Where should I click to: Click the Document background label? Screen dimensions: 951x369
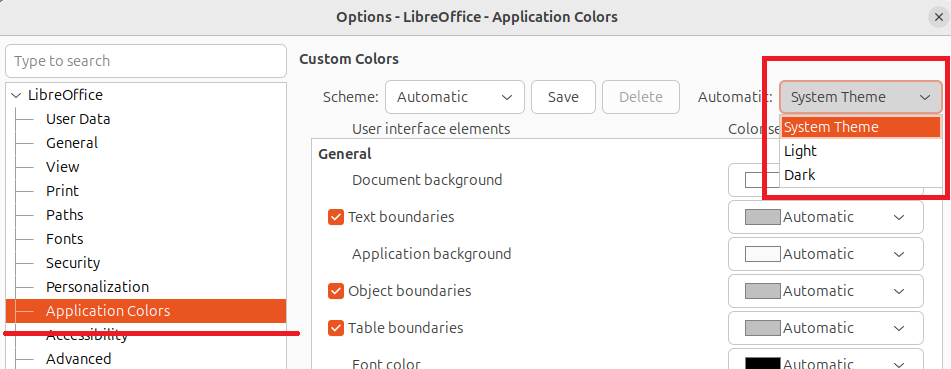pyautogui.click(x=427, y=180)
